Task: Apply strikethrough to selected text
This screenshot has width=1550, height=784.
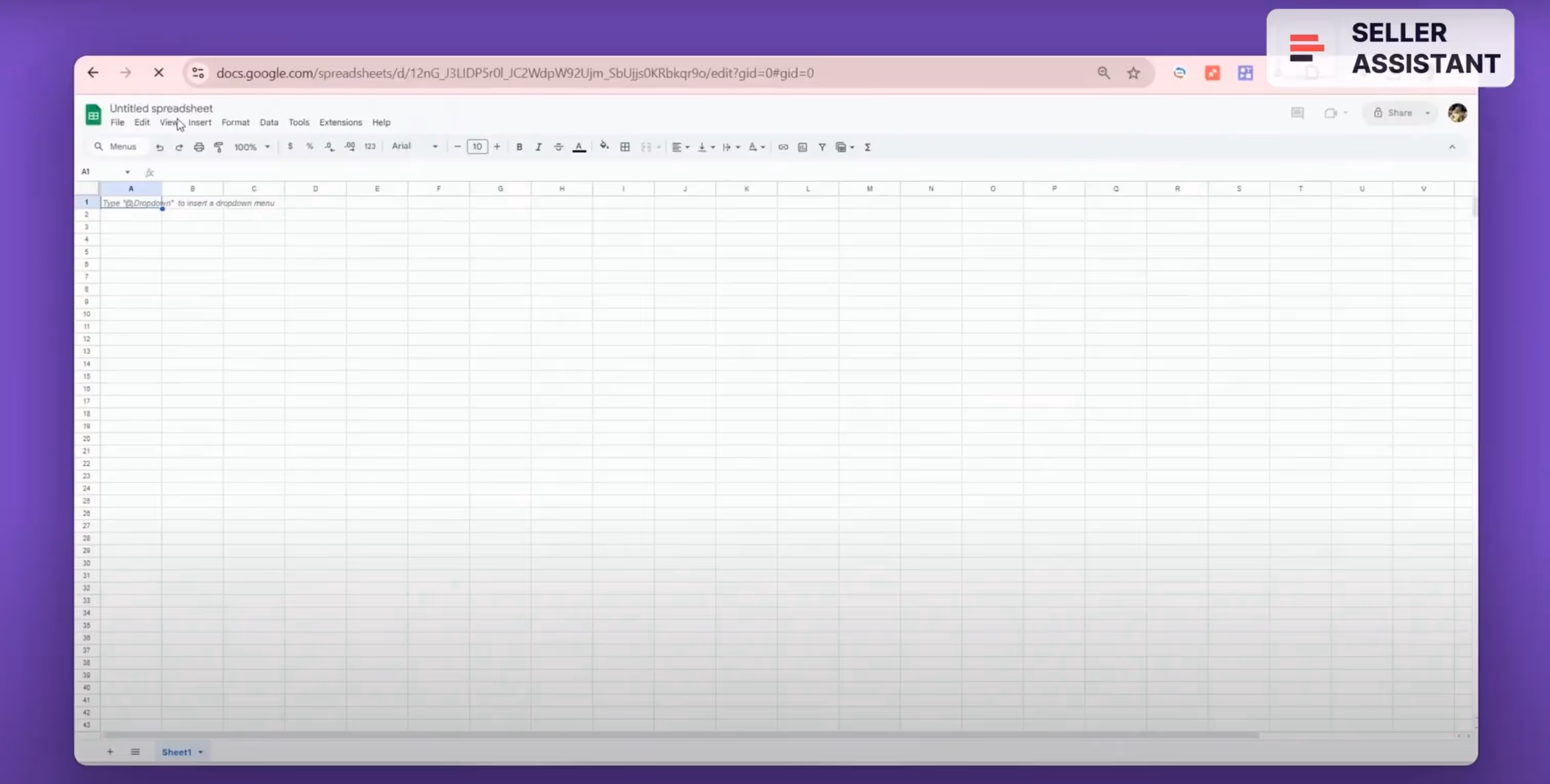Action: [x=558, y=146]
